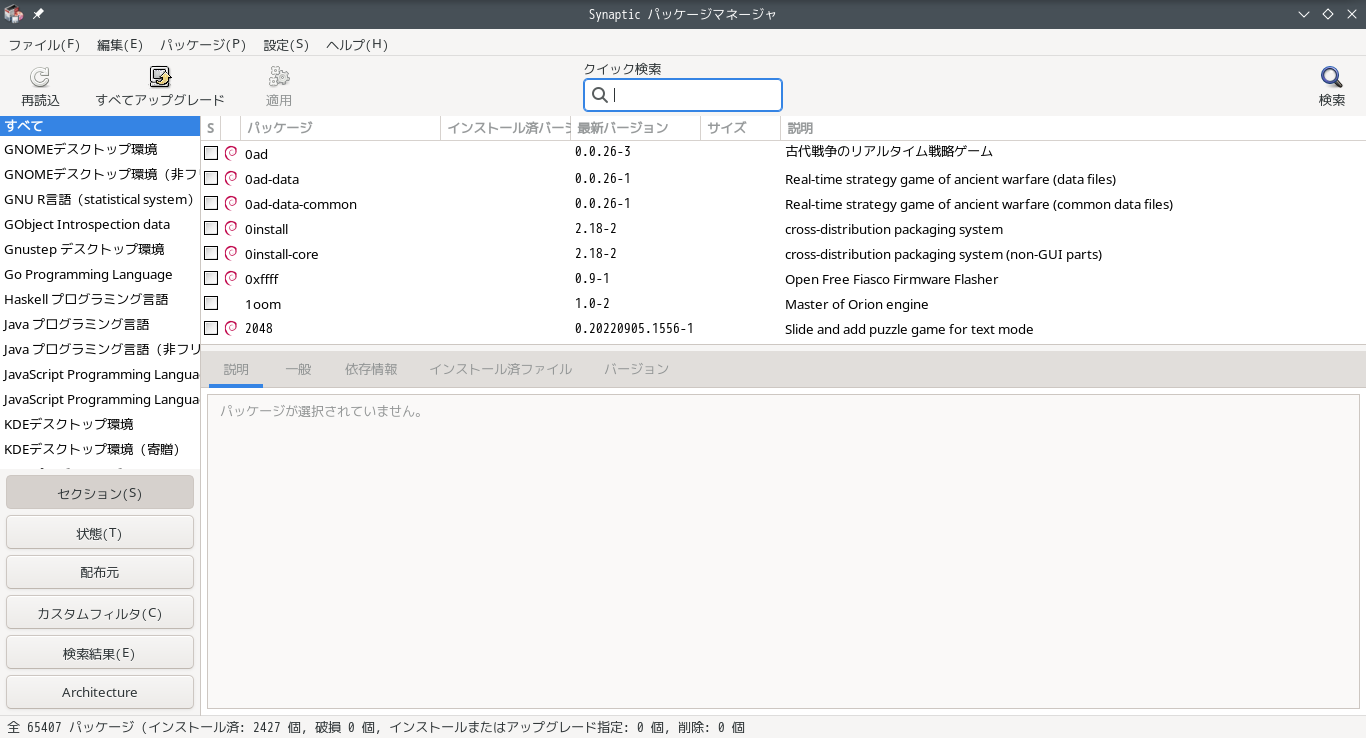Open the 検索 magnifier search tool

1331,77
